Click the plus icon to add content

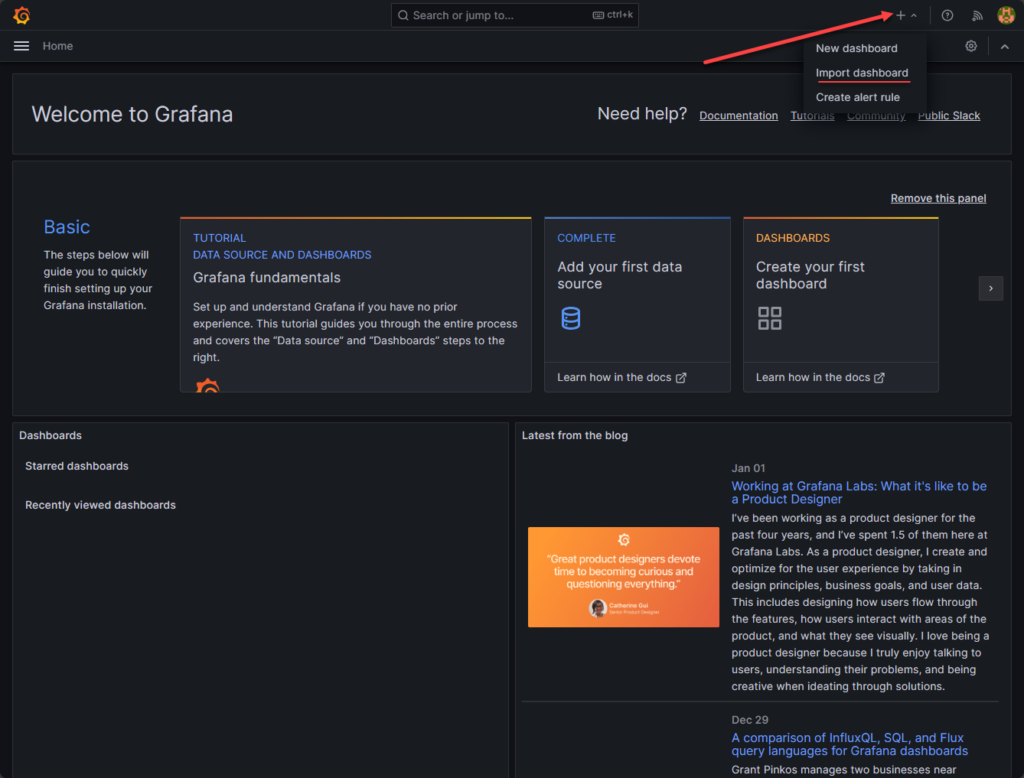point(899,14)
